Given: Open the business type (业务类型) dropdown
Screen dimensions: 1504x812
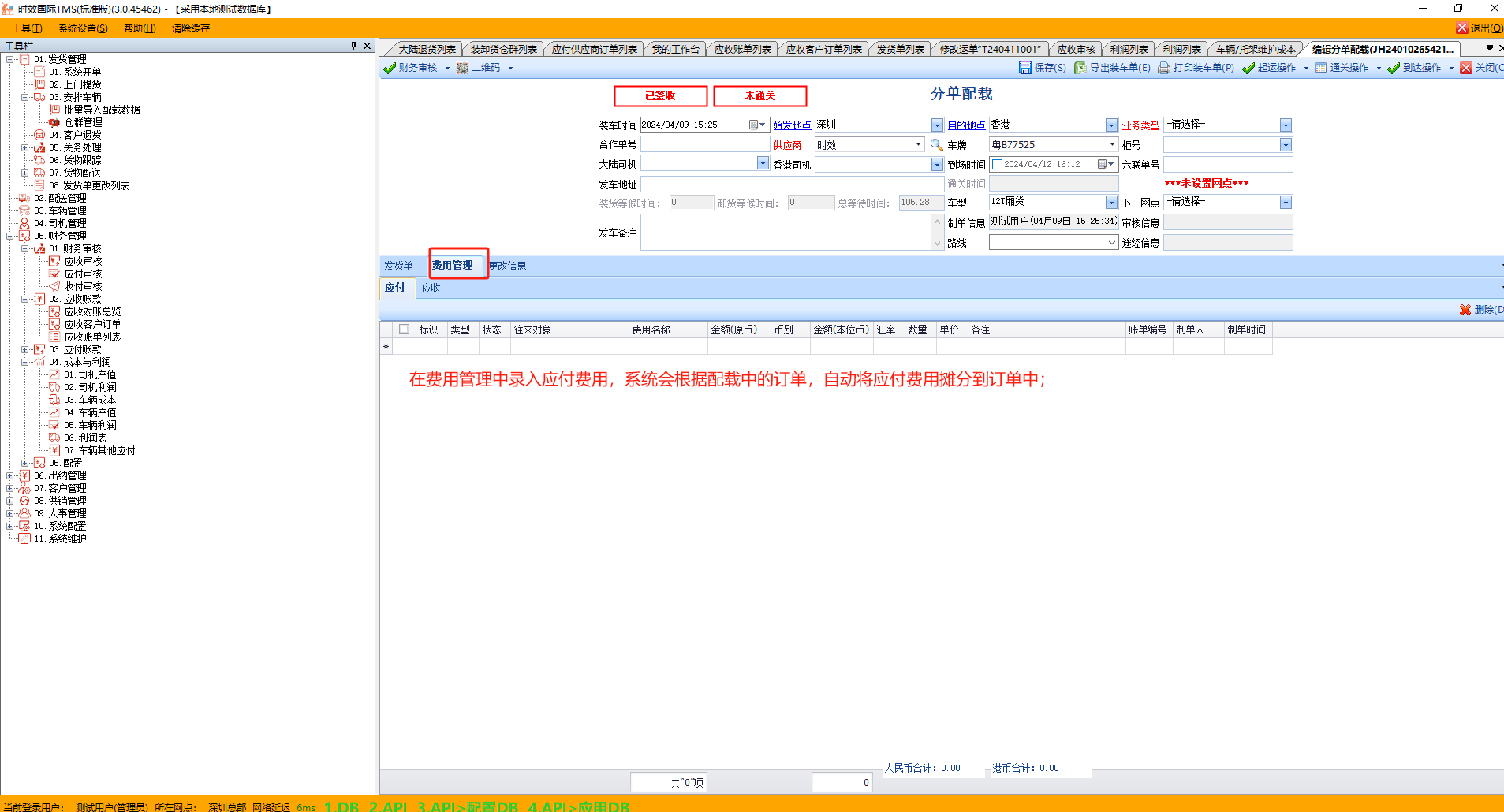Looking at the screenshot, I should pos(1285,125).
